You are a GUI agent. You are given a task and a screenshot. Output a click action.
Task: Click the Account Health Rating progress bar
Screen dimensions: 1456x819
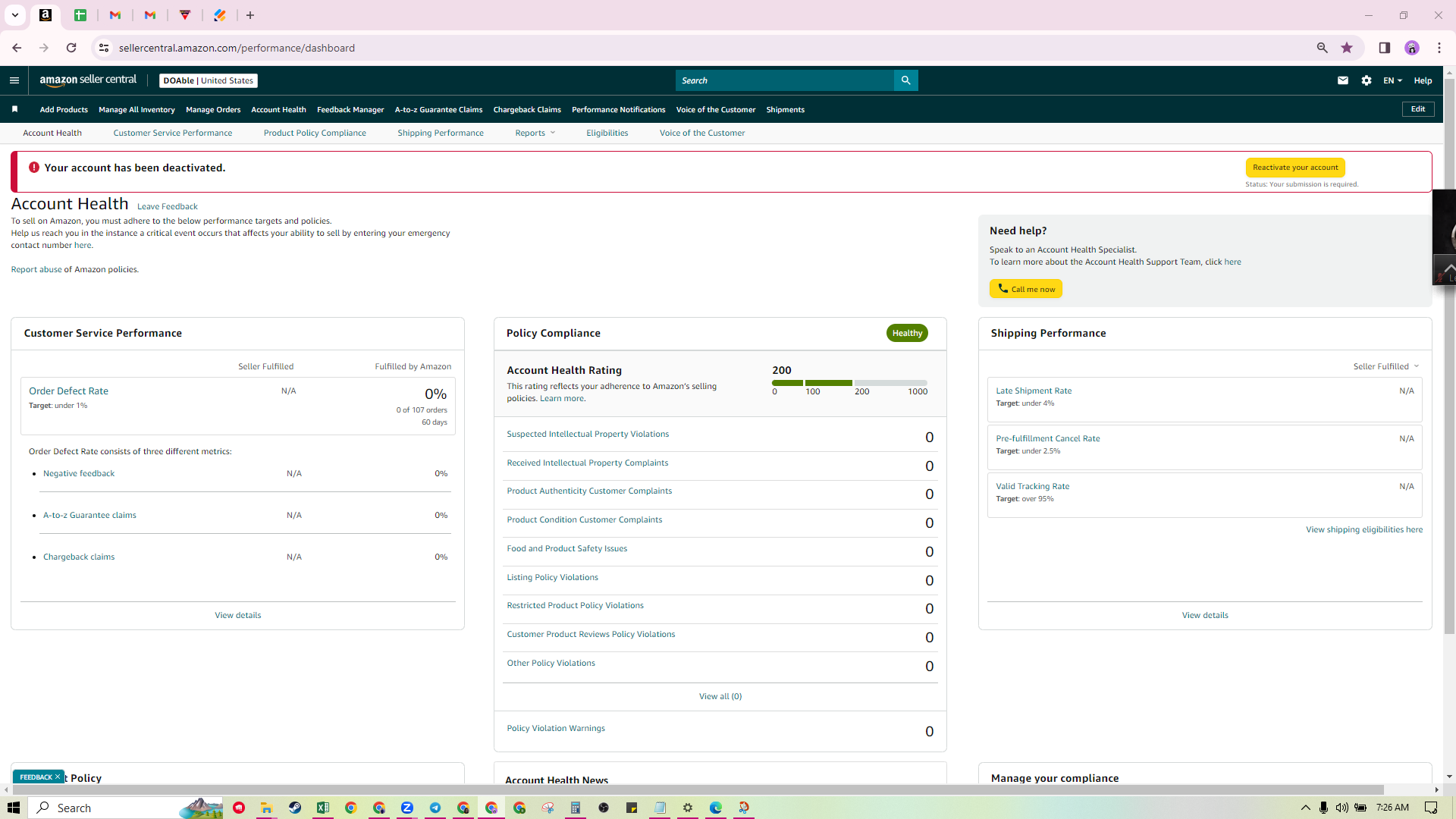[849, 383]
